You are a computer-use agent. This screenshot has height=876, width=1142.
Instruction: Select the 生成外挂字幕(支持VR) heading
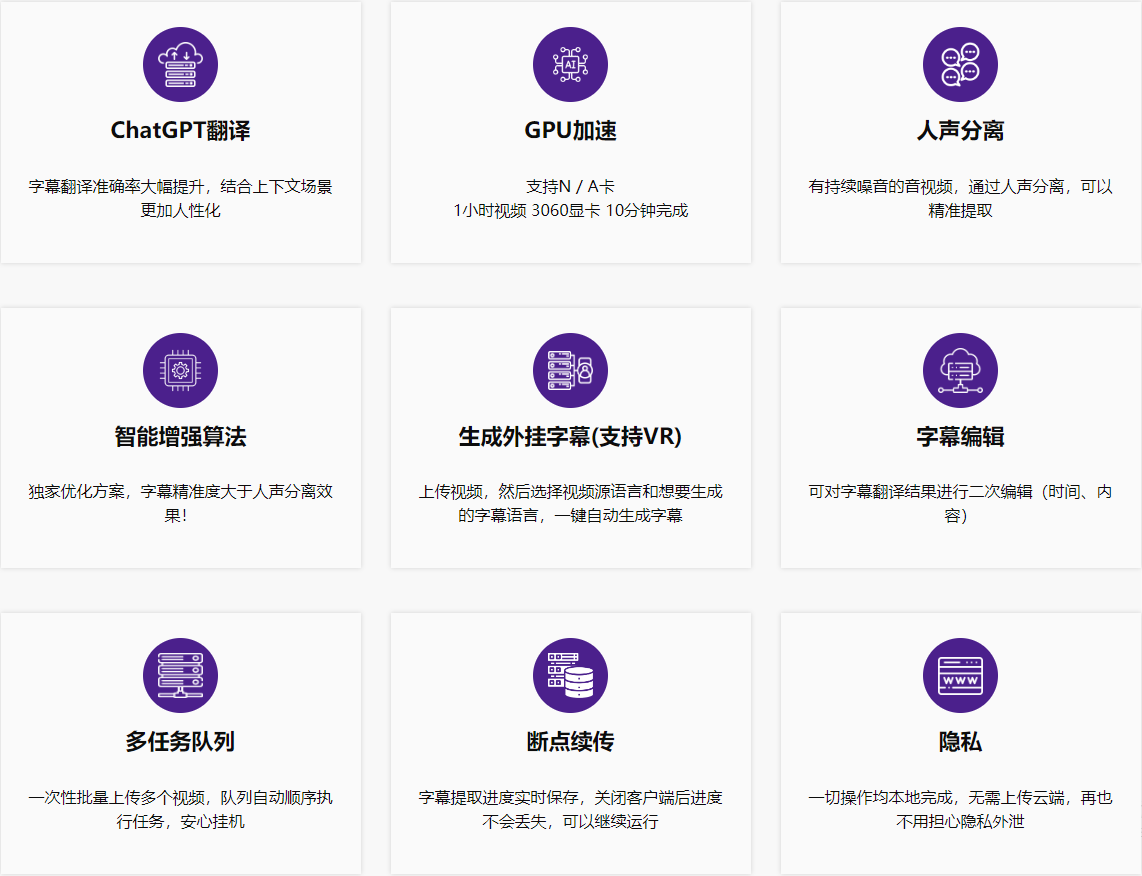570,434
